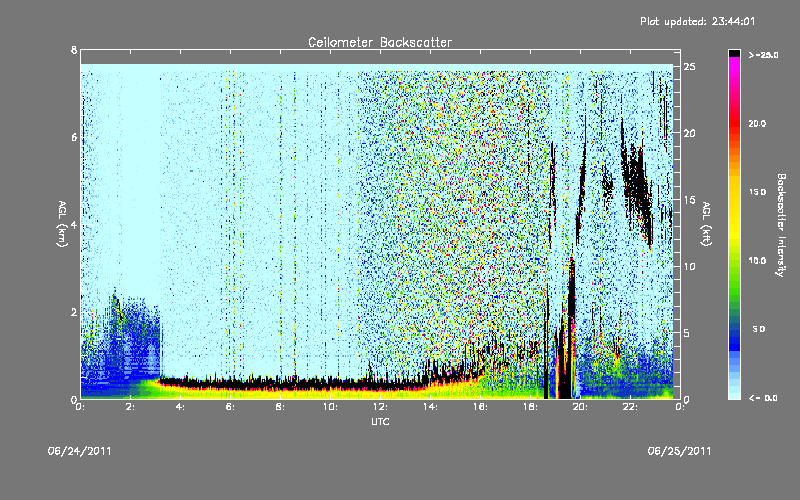Click the 20.0 colorbar tick label

pos(757,124)
